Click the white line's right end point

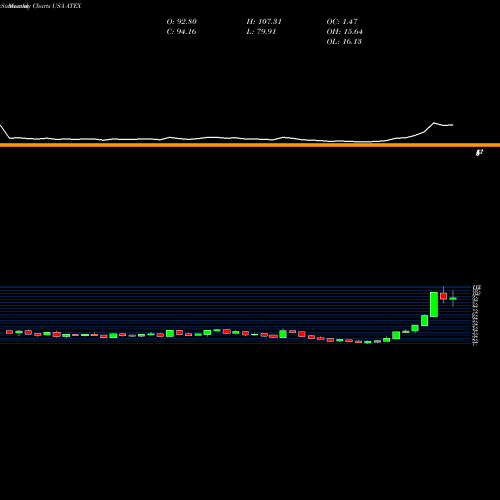(x=452, y=125)
